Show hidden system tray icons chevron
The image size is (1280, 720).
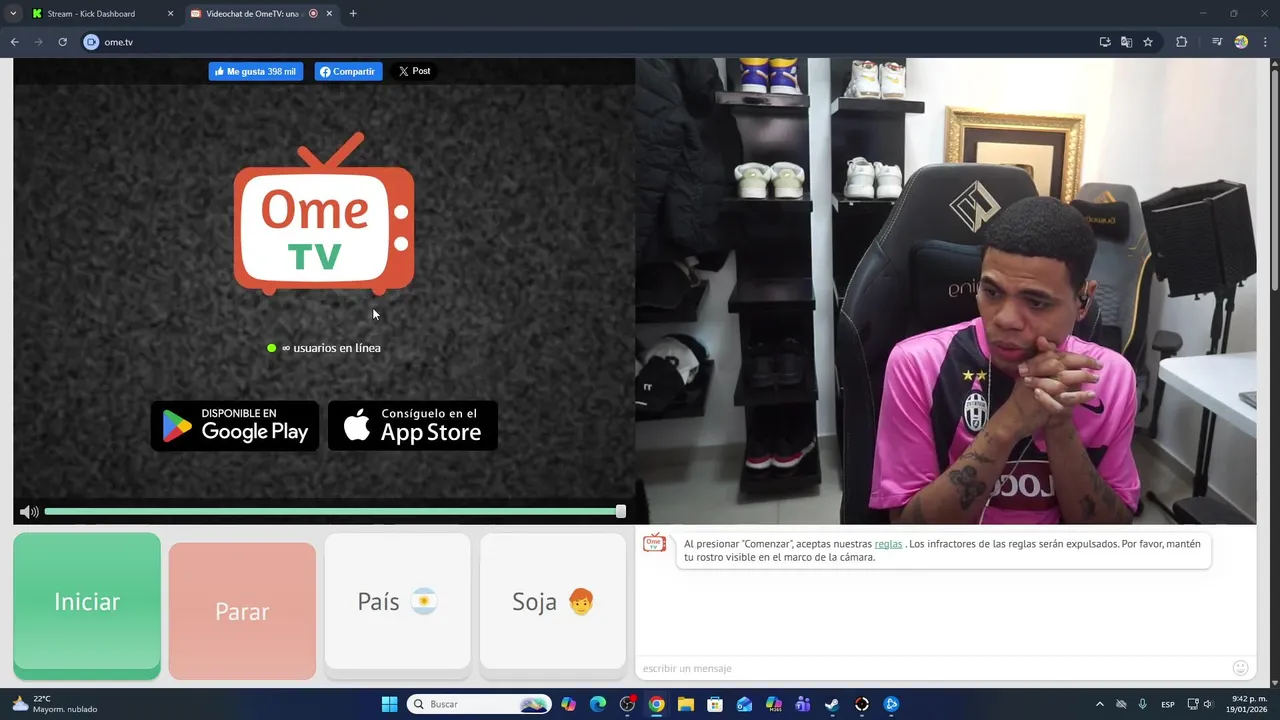[1100, 704]
